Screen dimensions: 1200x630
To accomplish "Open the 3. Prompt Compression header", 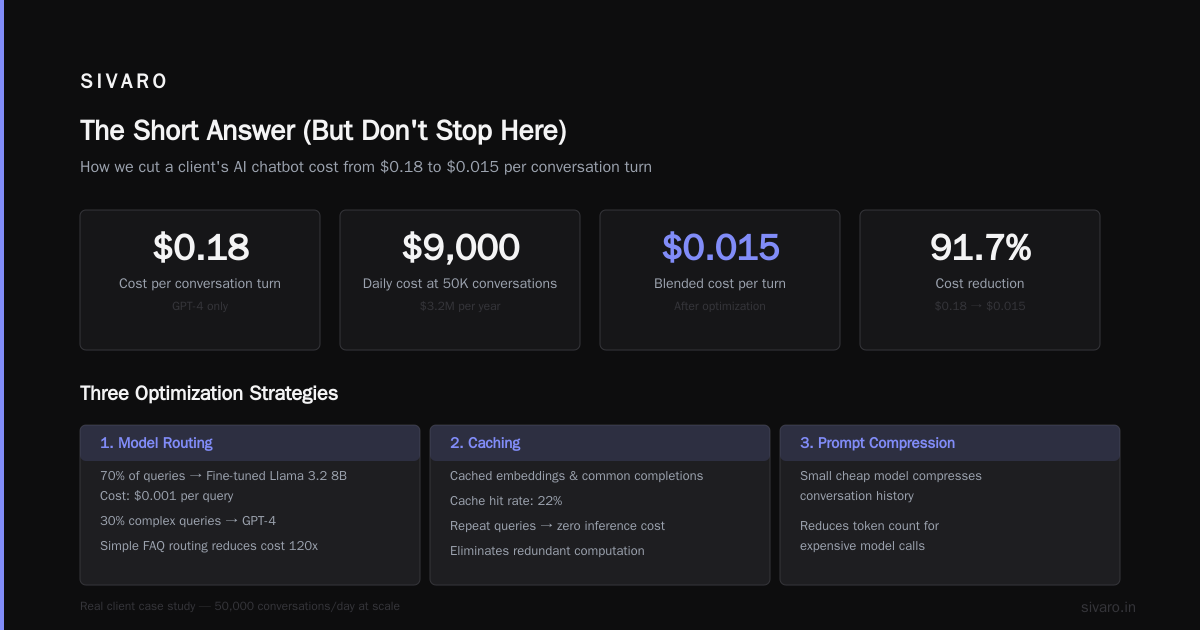I will coord(950,443).
